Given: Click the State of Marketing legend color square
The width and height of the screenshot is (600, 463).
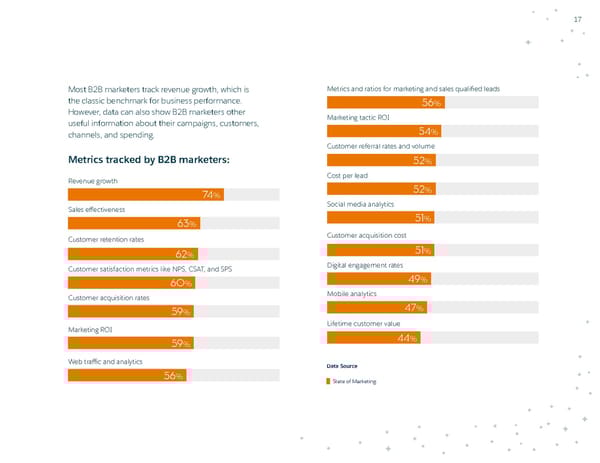Looking at the screenshot, I should [x=329, y=383].
